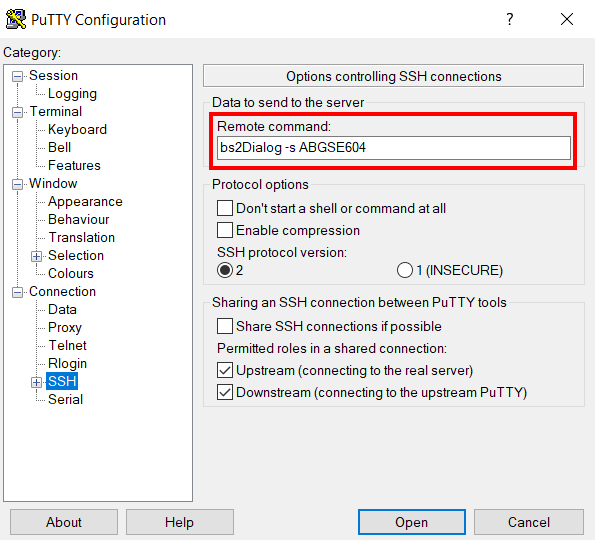Collapse the Terminal category node
Viewport: 595px width, 542px height.
point(17,112)
